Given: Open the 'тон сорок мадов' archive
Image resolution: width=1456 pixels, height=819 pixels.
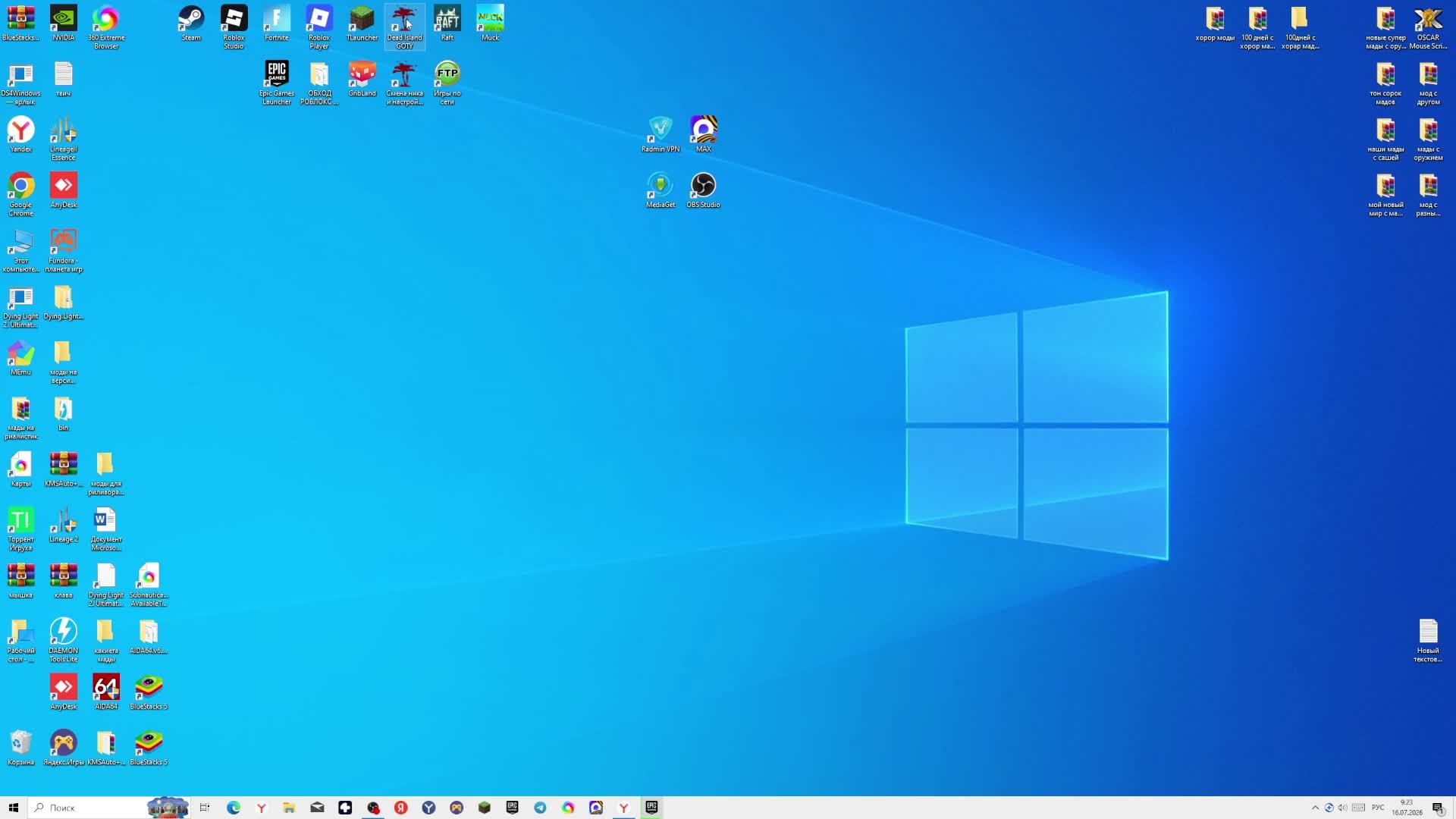Looking at the screenshot, I should (1385, 83).
